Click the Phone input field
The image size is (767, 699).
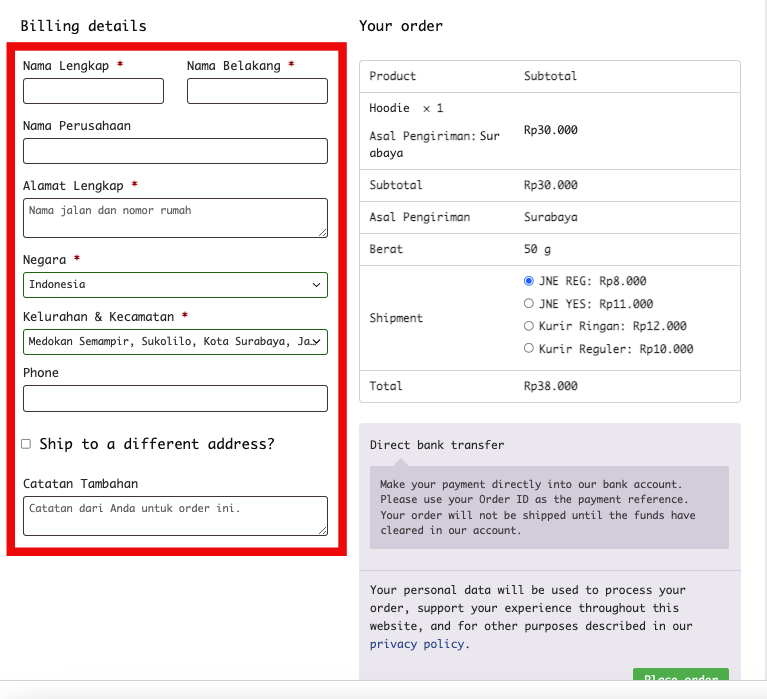point(175,398)
